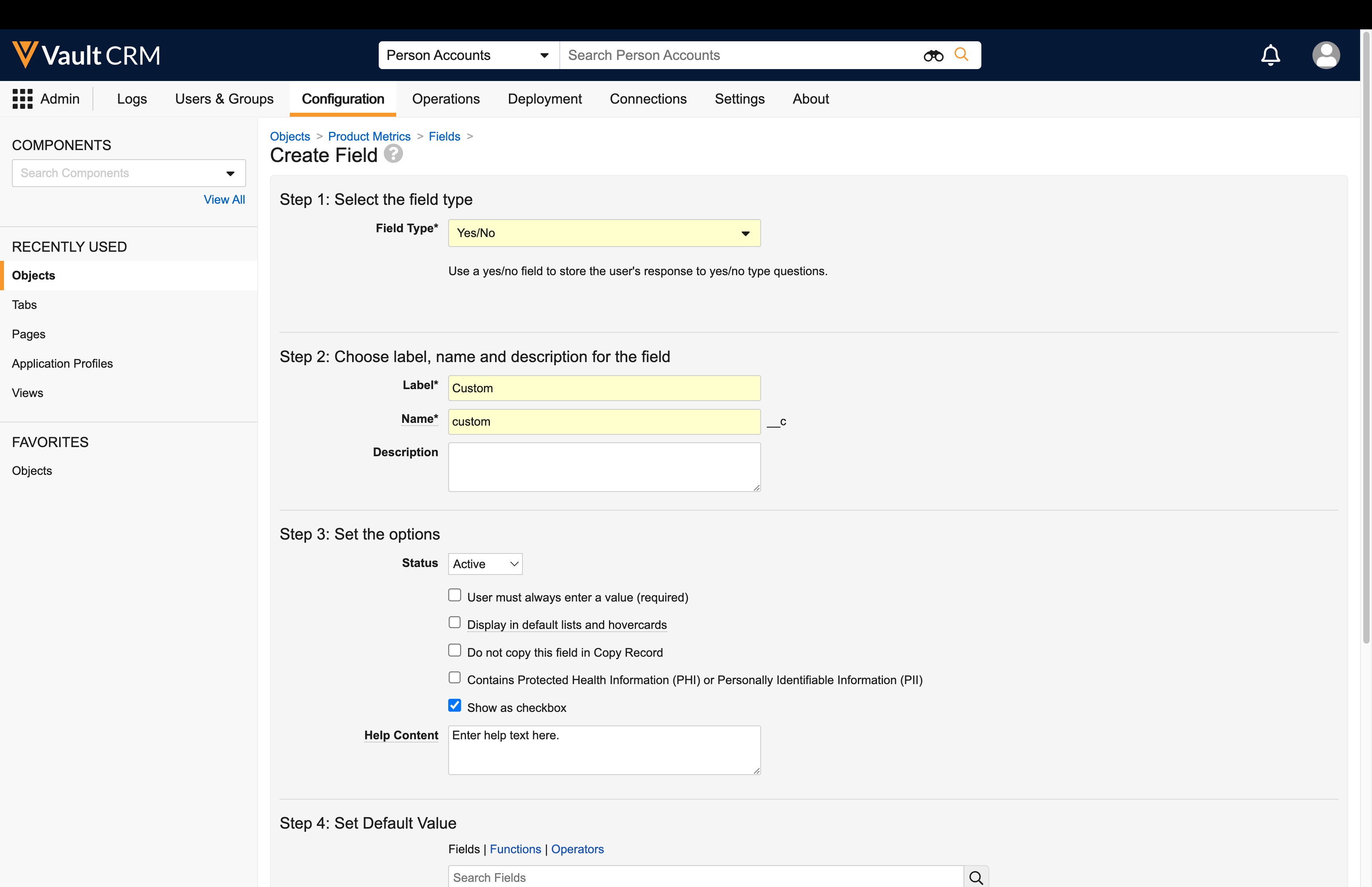The image size is (1372, 887).
Task: Open the Admin grid apps icon
Action: click(x=23, y=99)
